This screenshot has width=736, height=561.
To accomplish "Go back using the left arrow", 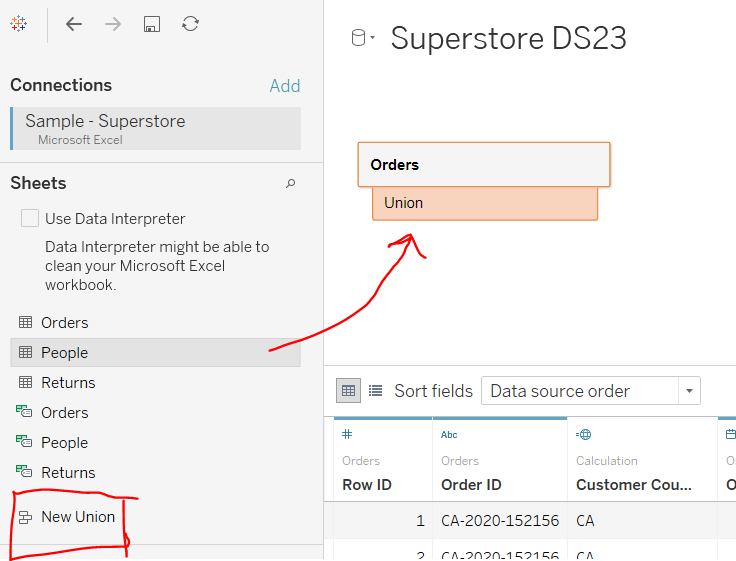I will tap(74, 24).
